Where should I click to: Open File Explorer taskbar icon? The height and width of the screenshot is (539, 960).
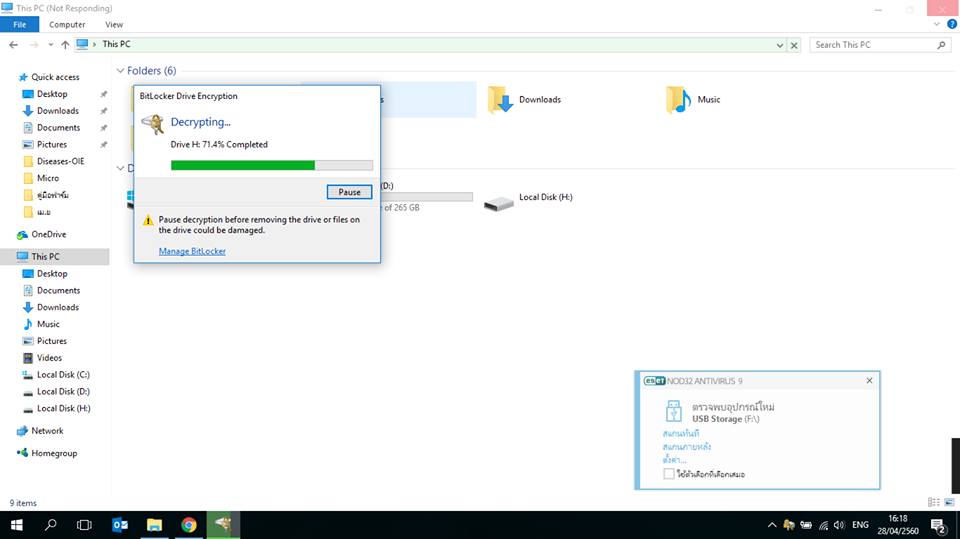click(154, 525)
